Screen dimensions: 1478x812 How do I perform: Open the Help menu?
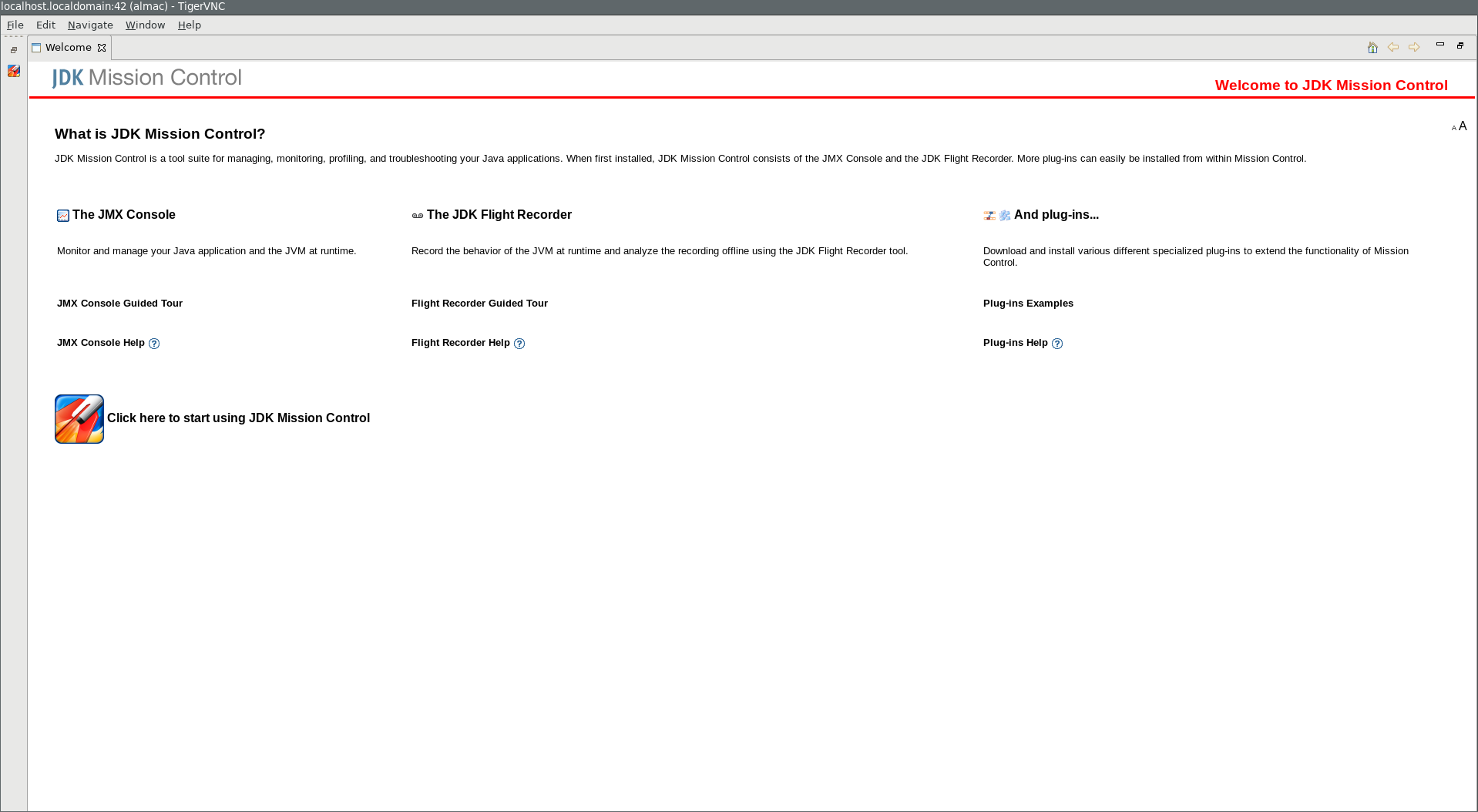189,25
